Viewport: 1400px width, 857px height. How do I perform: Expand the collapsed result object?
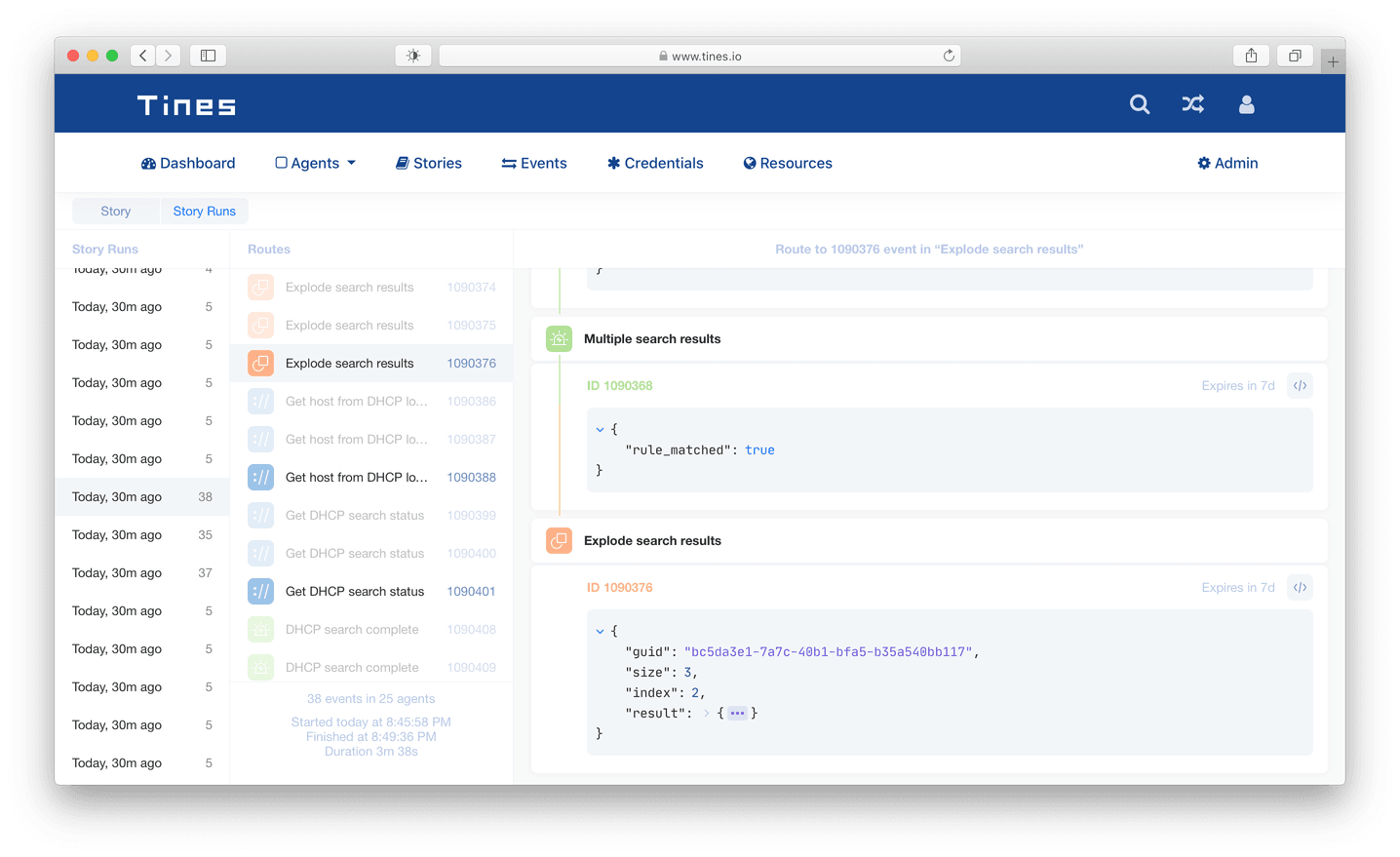click(x=736, y=714)
